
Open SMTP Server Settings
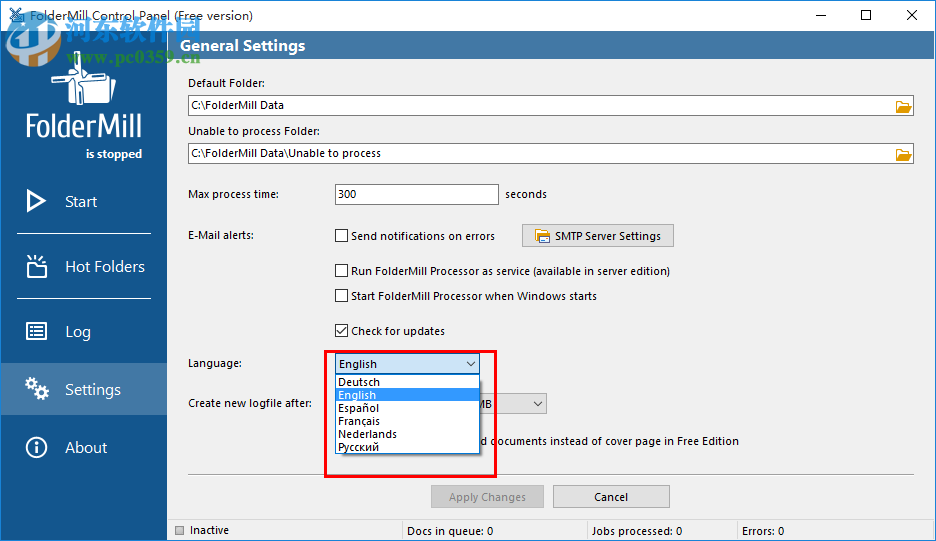click(598, 236)
